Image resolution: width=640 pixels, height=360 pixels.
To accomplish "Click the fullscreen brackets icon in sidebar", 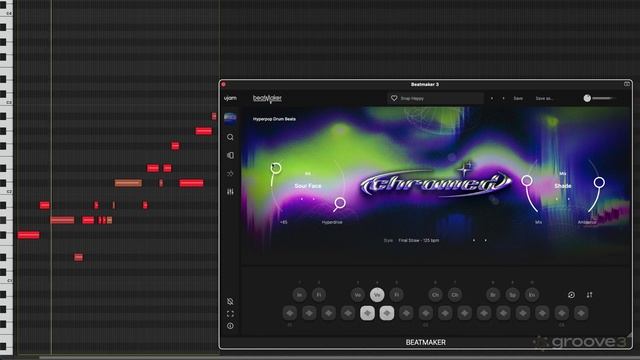I will click(230, 314).
